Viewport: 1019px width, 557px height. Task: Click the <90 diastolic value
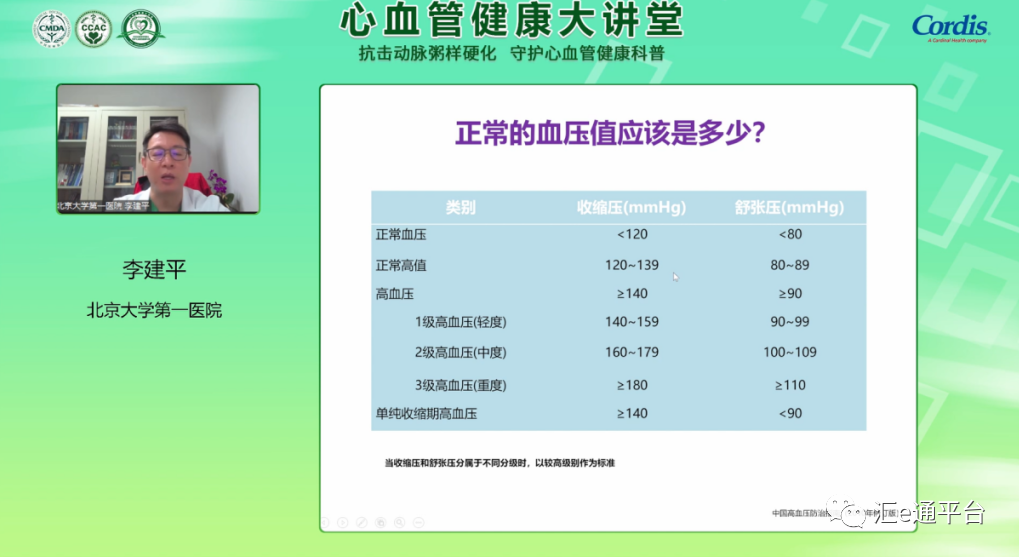[x=790, y=413]
